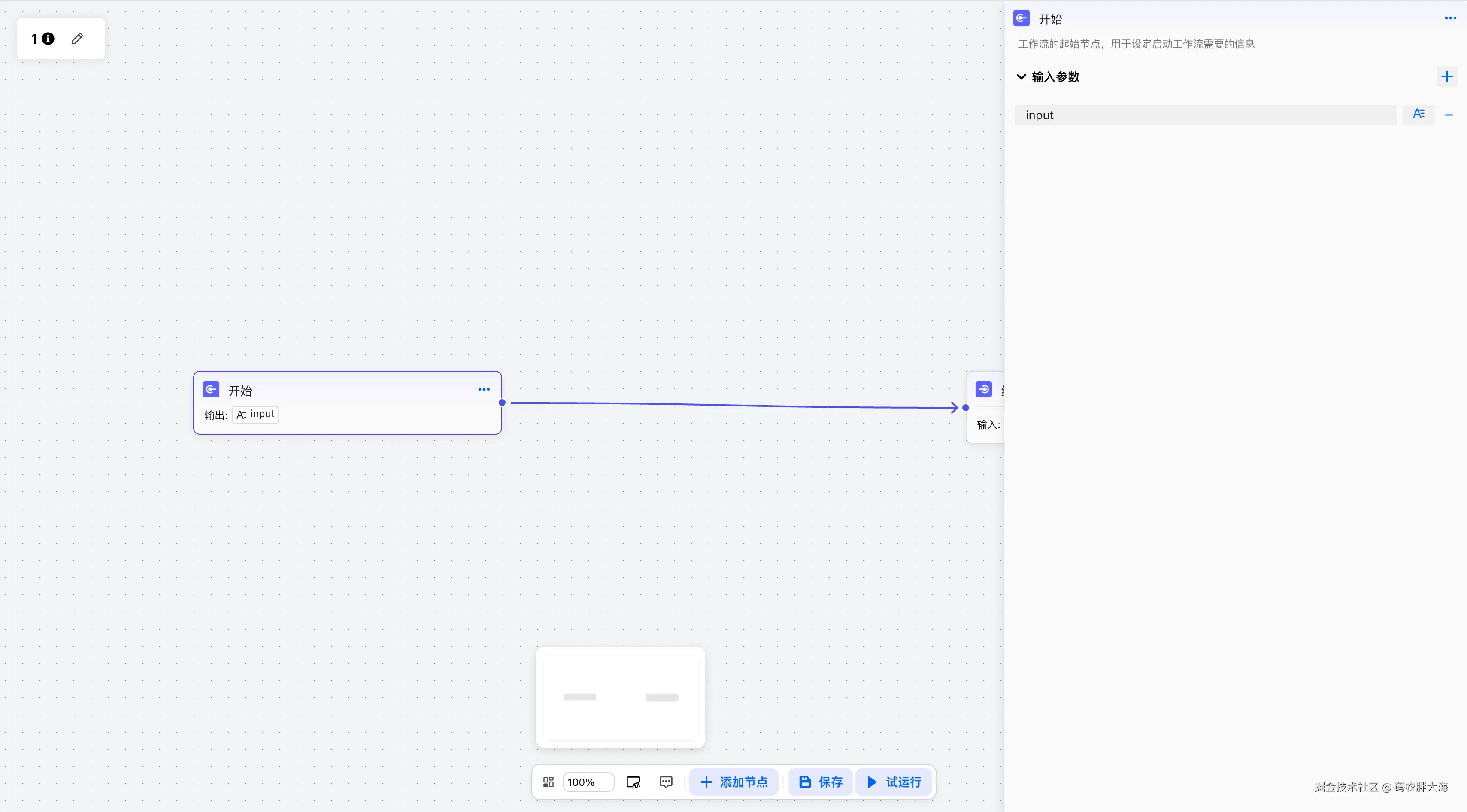Click the input output tag on 开始 node
Viewport: 1467px width, 812px height.
[256, 415]
